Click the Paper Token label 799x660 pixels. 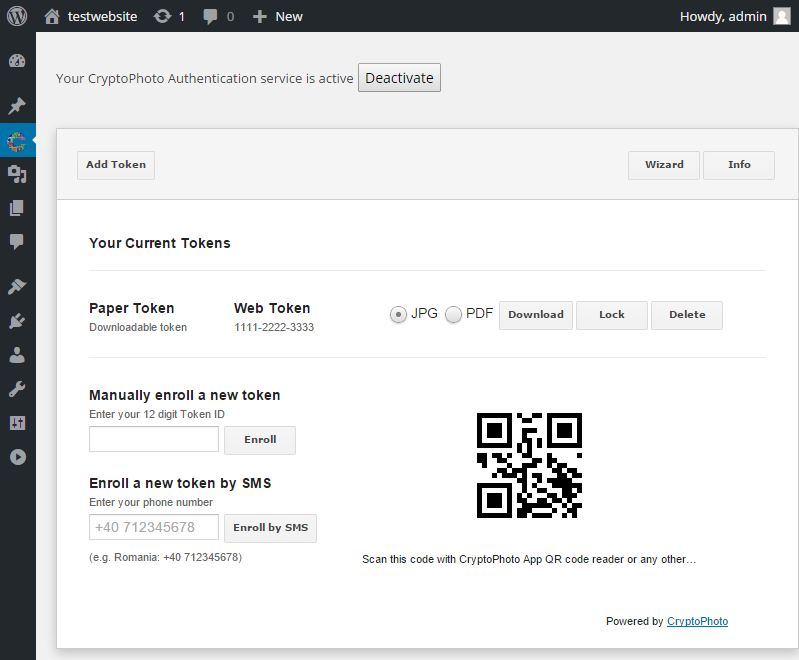click(131, 308)
